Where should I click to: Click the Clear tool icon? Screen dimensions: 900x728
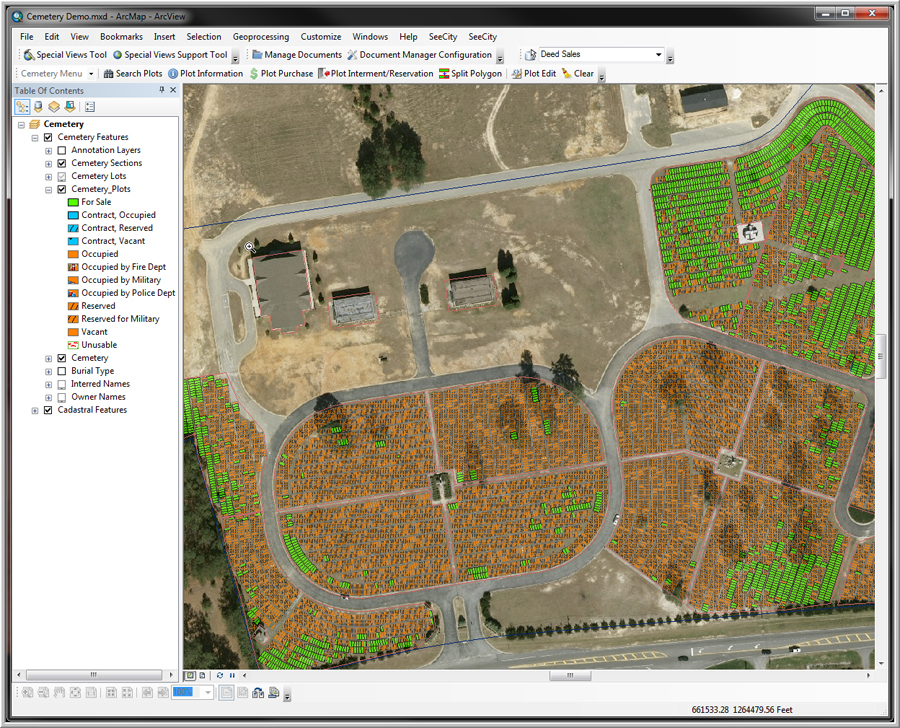(x=577, y=74)
